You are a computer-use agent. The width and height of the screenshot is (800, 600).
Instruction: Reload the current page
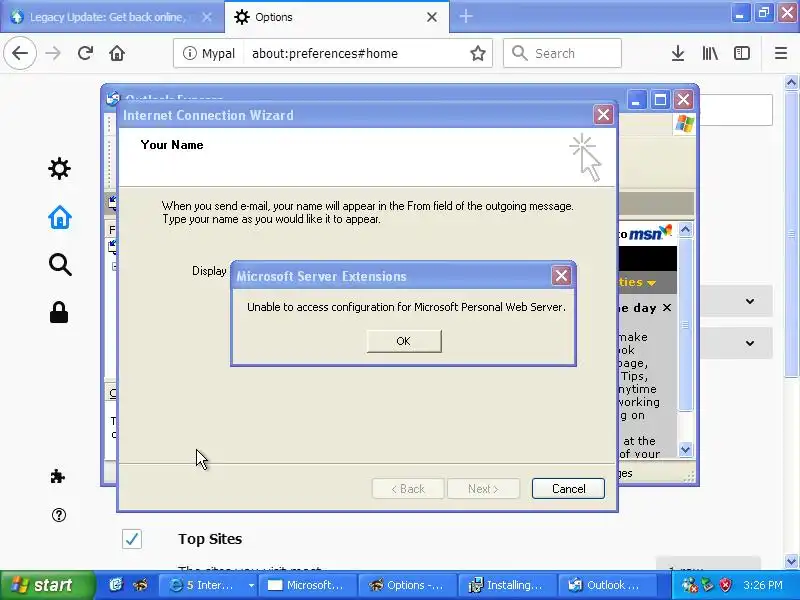(85, 53)
